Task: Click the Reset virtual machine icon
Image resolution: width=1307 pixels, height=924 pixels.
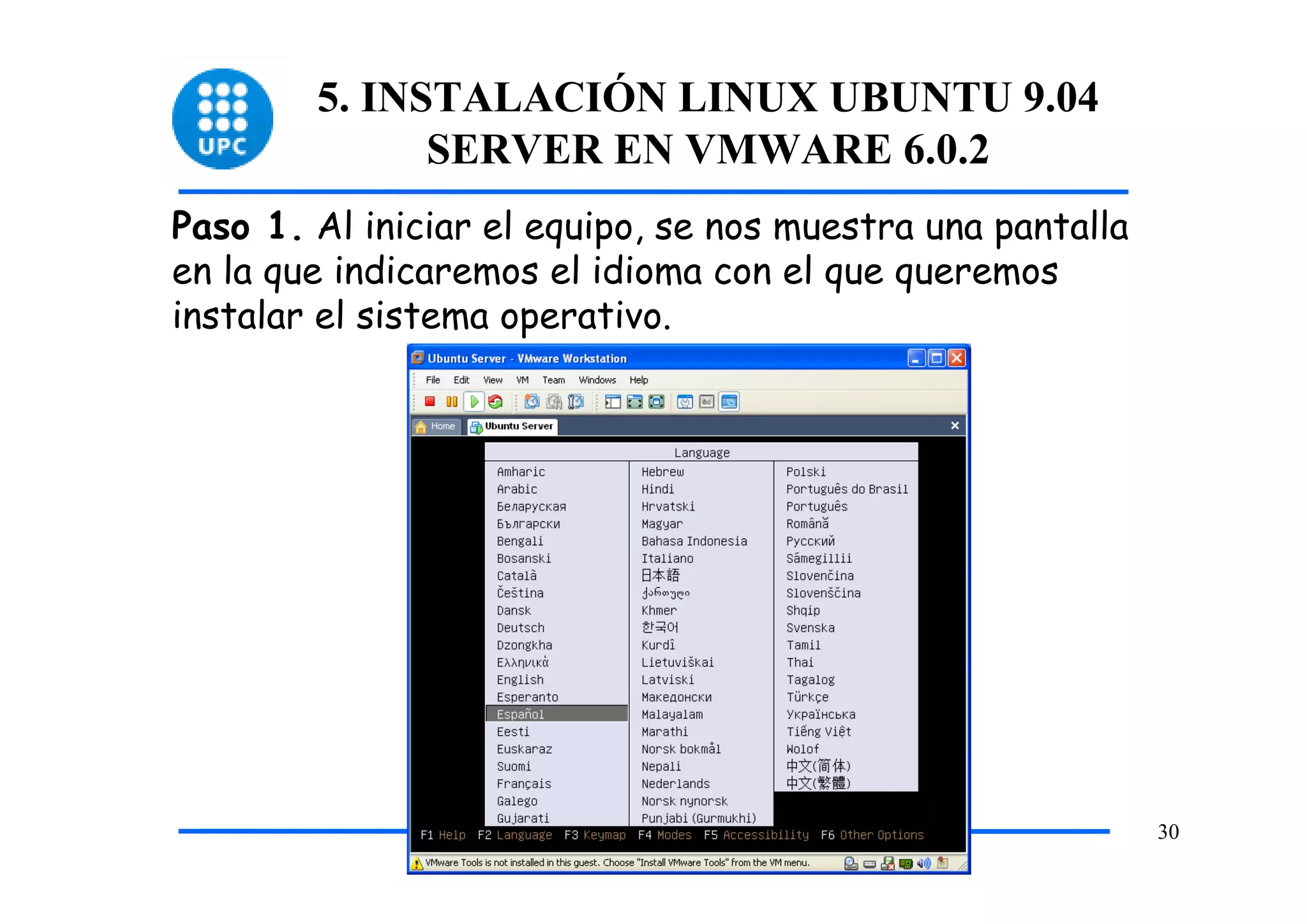Action: tap(496, 401)
